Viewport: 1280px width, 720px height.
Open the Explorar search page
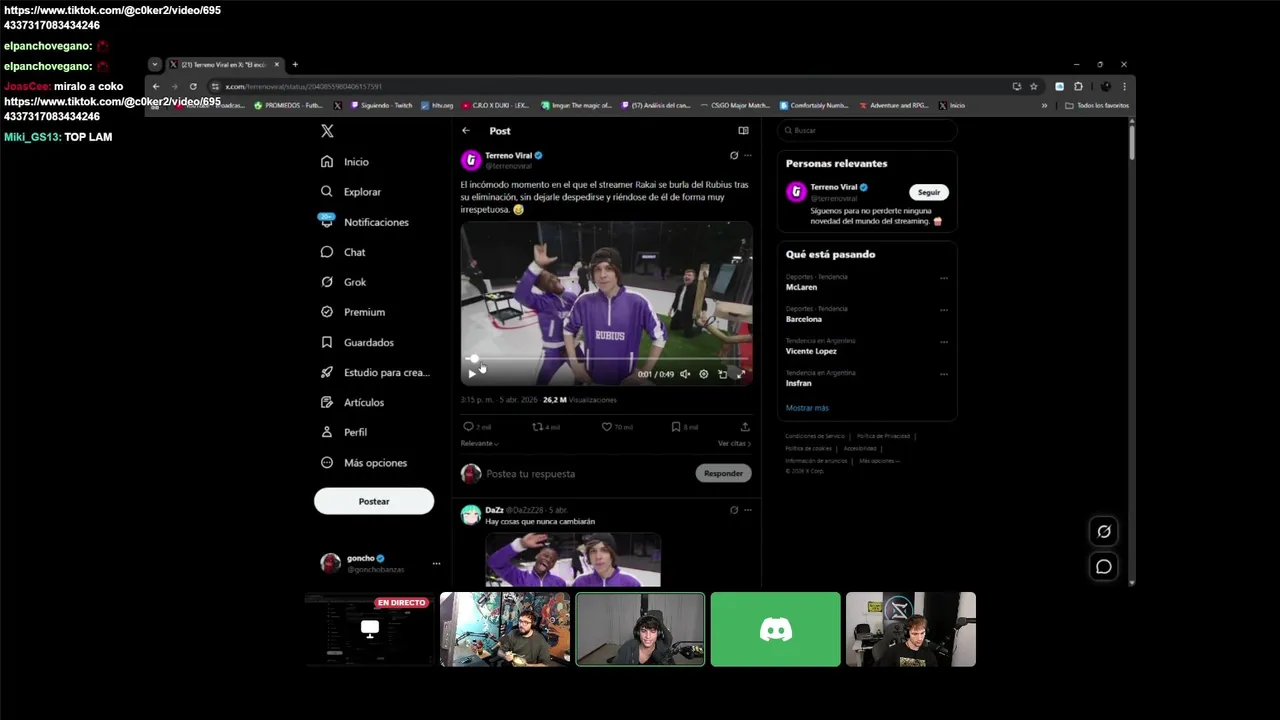[351, 191]
